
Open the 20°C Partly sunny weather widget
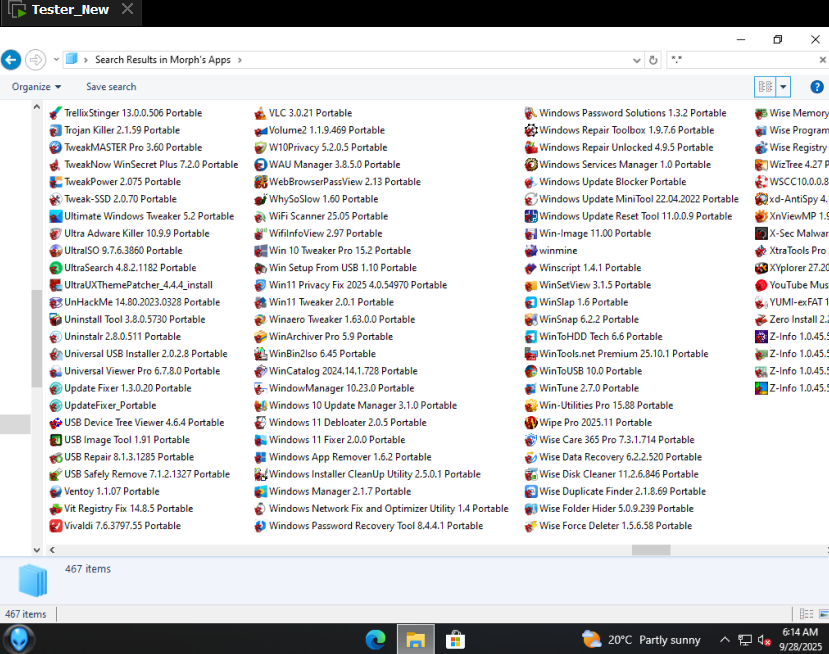pyautogui.click(x=641, y=640)
